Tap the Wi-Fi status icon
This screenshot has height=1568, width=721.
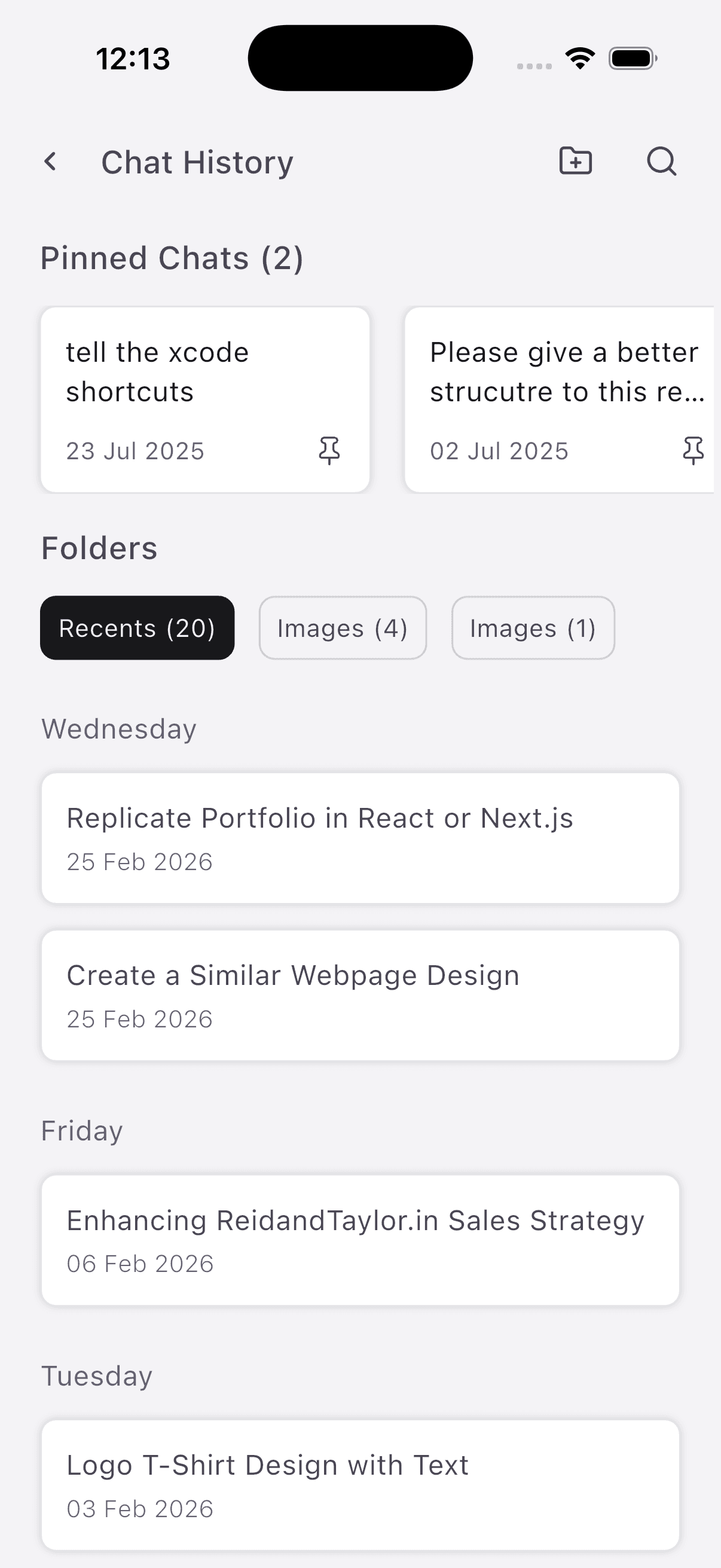580,59
